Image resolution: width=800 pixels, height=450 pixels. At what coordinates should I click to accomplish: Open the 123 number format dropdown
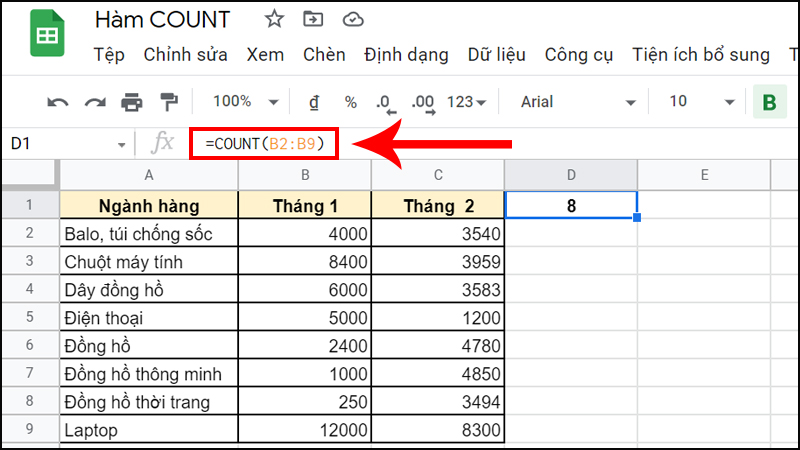tap(467, 102)
